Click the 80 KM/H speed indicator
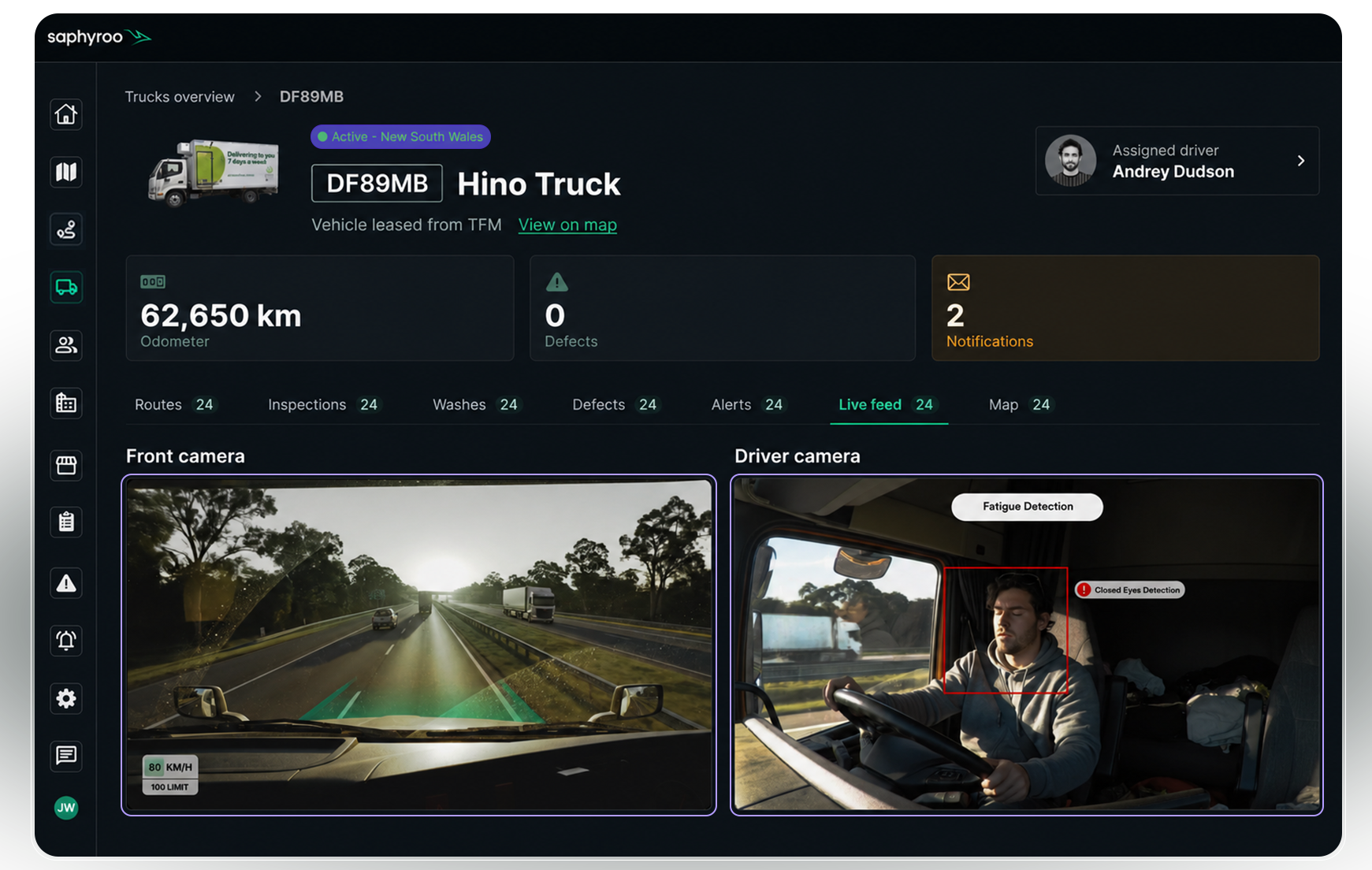 (x=170, y=767)
